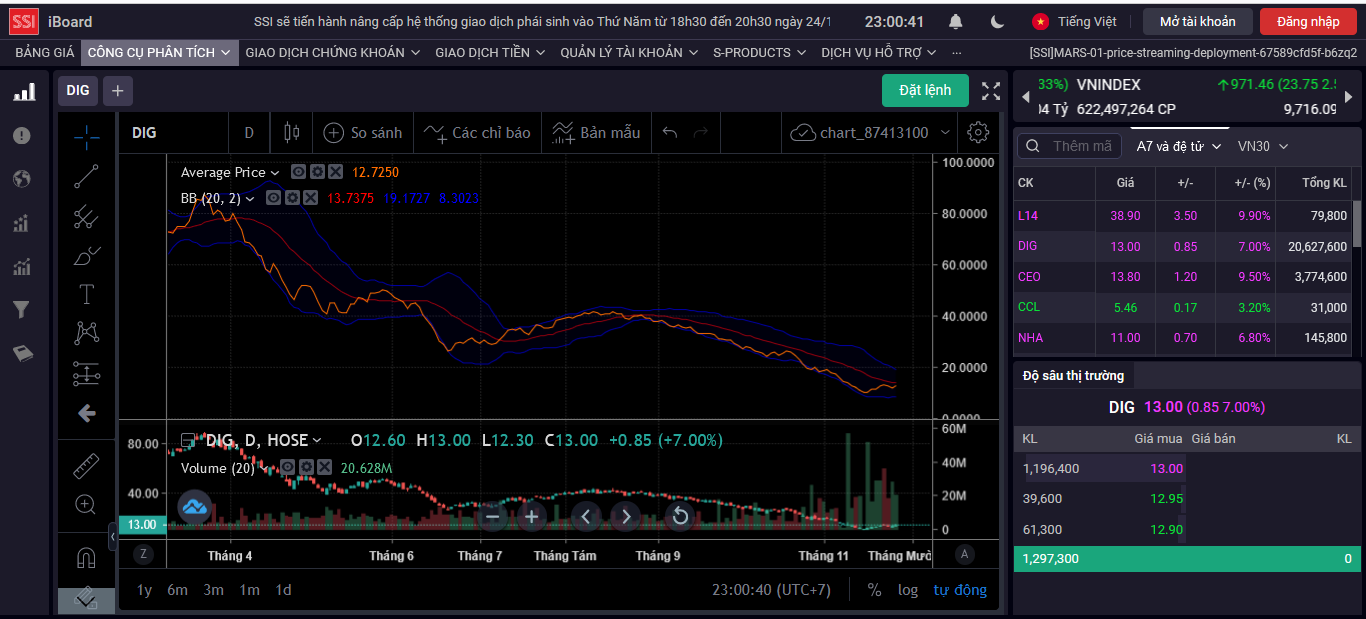
Task: Open the VN30 list dropdown
Action: [x=1263, y=146]
